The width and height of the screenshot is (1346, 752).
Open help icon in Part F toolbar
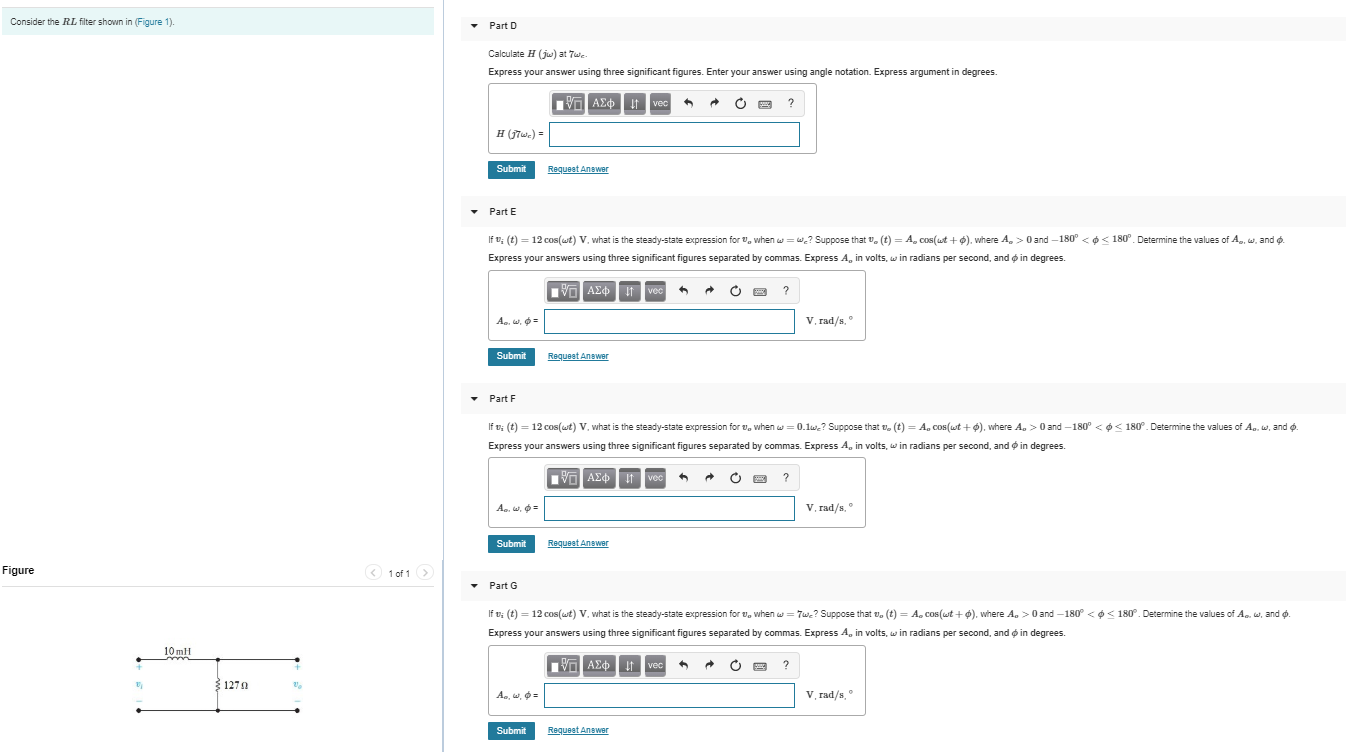click(x=786, y=478)
